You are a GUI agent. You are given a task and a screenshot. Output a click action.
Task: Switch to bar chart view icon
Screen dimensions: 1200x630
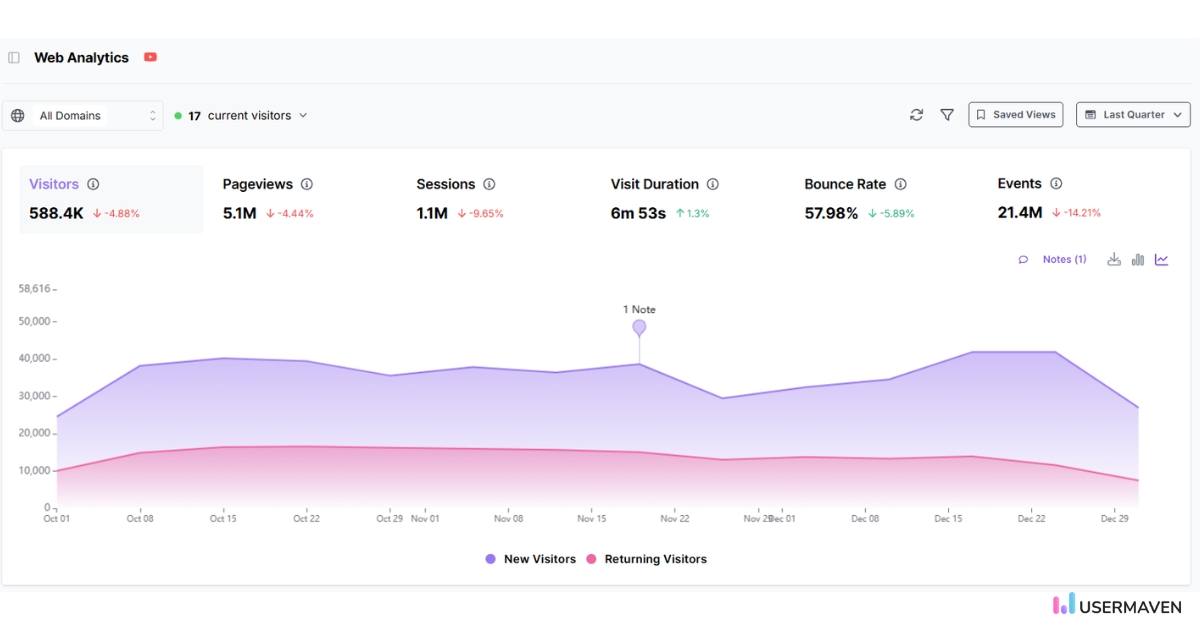pos(1137,259)
